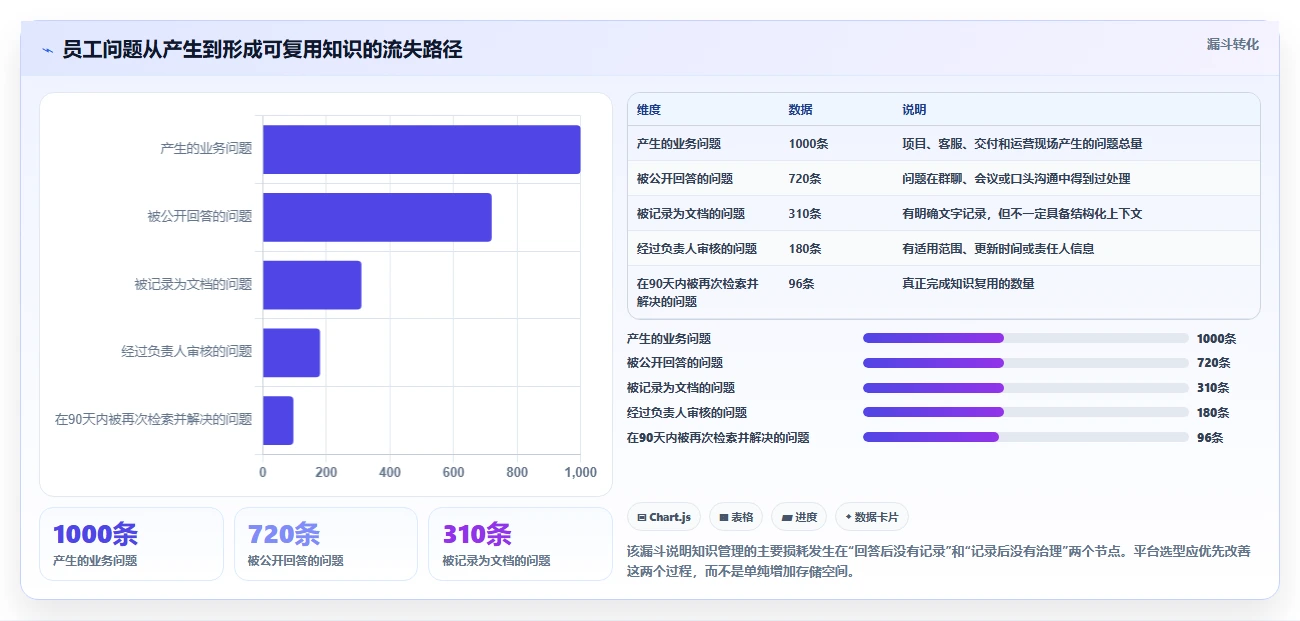Click the 说明 table column header
Screen dimensions: 1300x621
pos(914,110)
